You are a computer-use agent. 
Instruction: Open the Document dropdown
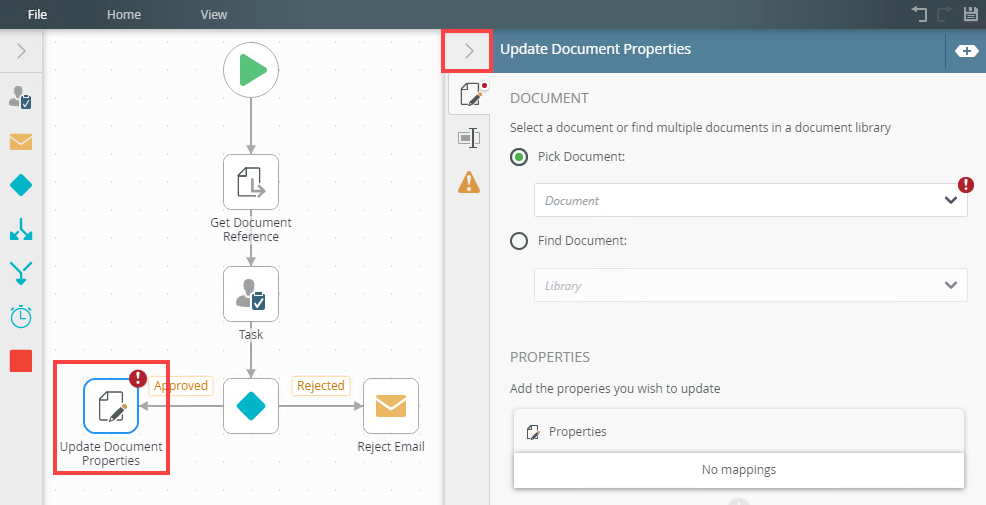point(750,200)
